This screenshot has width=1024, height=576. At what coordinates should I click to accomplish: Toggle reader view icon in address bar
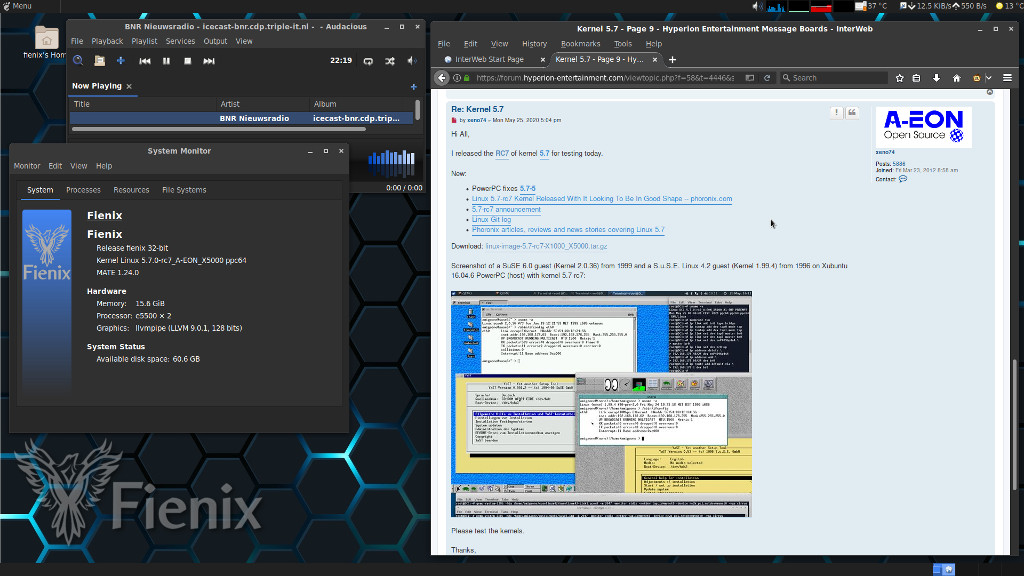(750, 78)
